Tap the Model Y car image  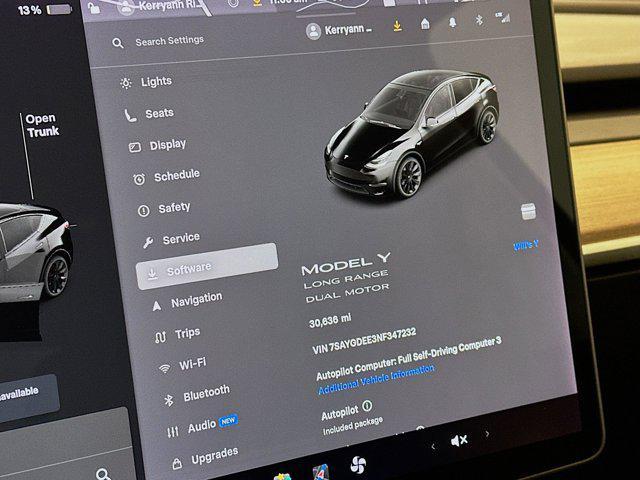click(411, 135)
